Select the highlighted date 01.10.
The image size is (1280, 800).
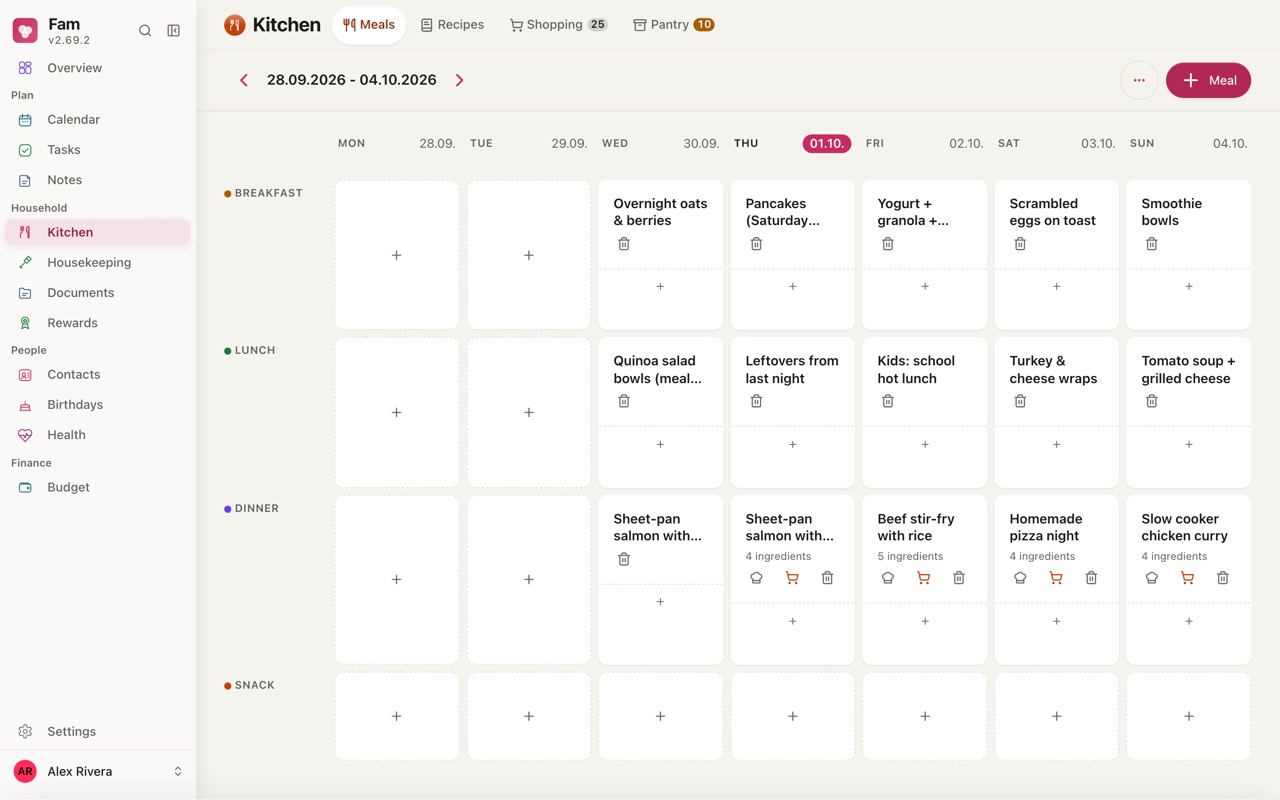point(827,143)
